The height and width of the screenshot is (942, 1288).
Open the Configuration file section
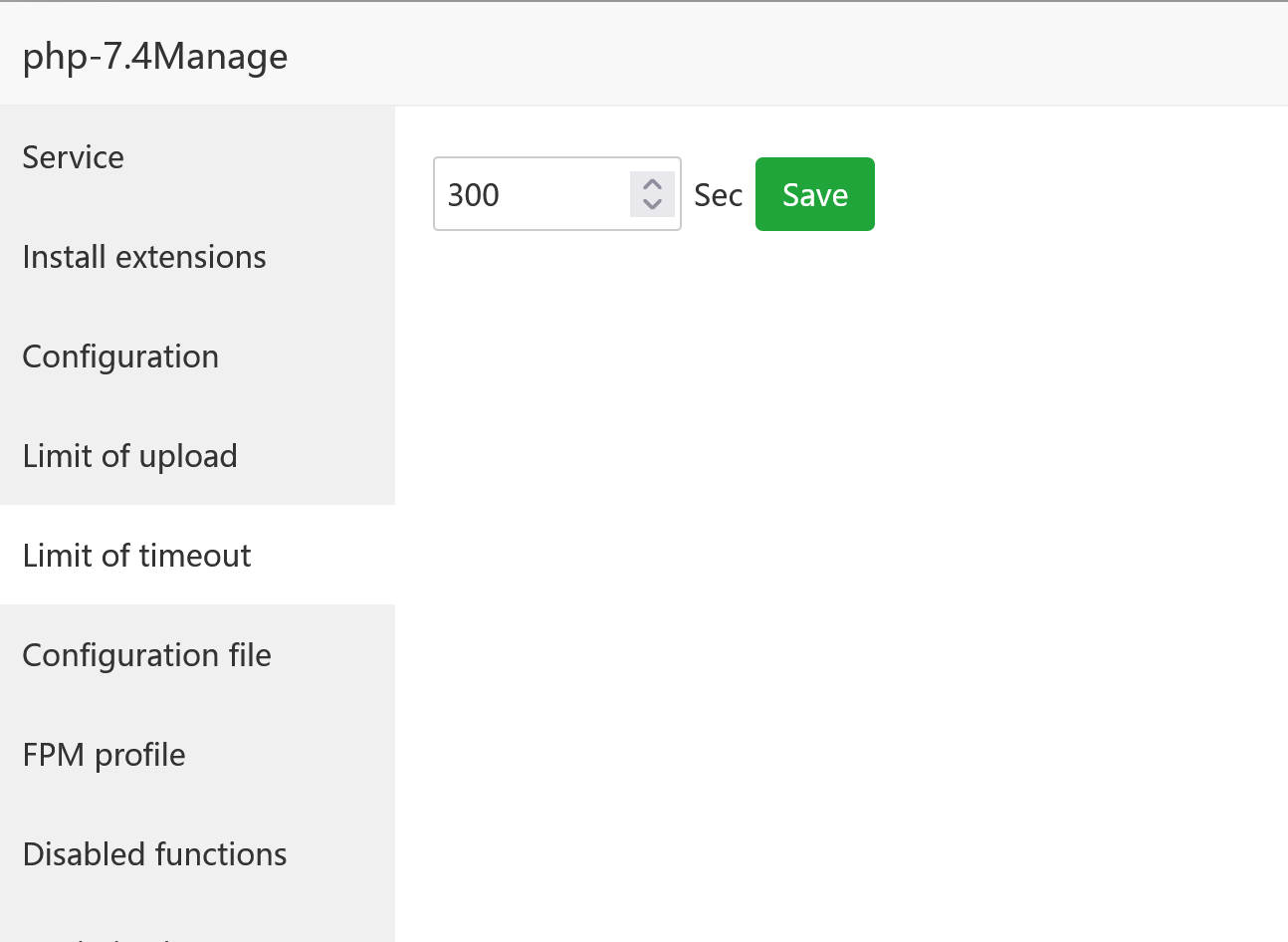147,655
